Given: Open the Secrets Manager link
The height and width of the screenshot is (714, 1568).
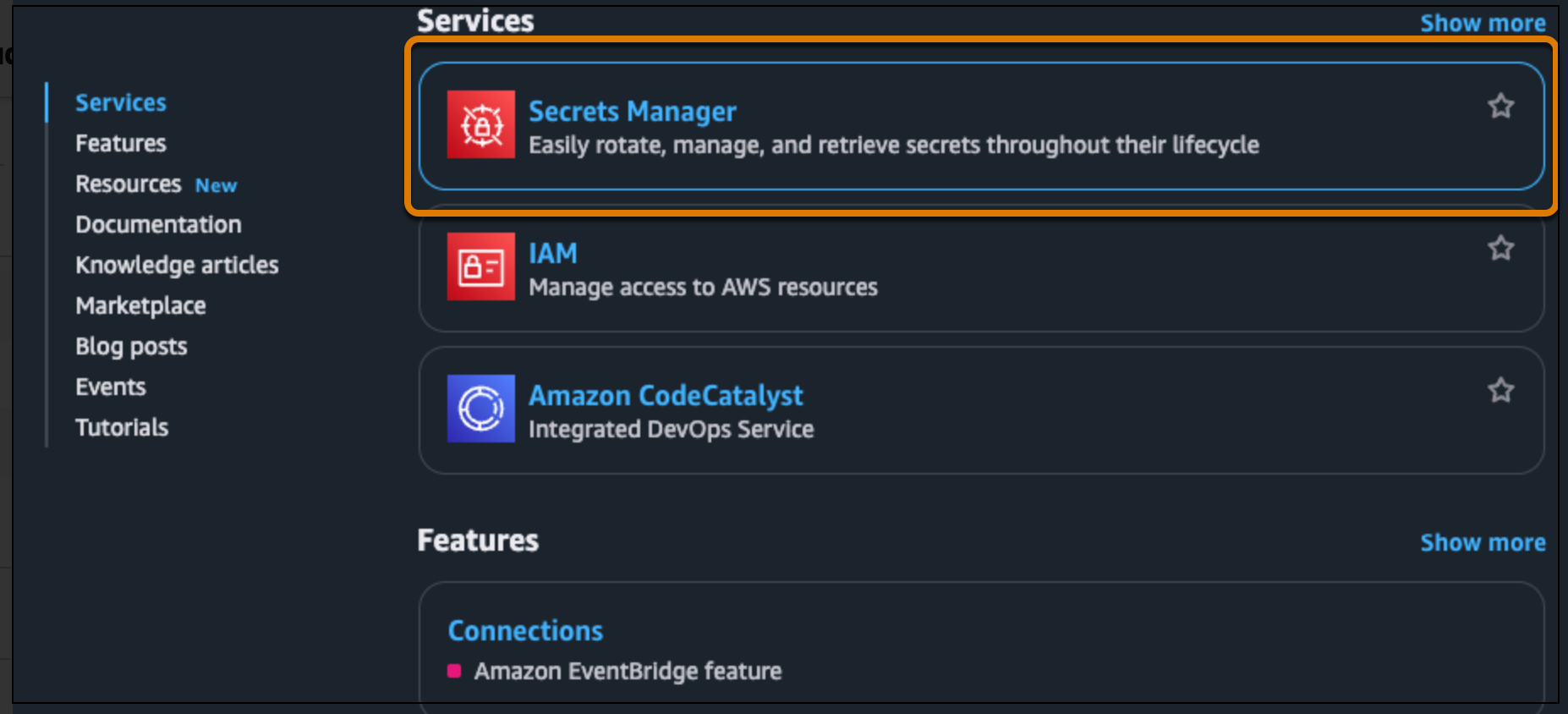Looking at the screenshot, I should click(633, 111).
